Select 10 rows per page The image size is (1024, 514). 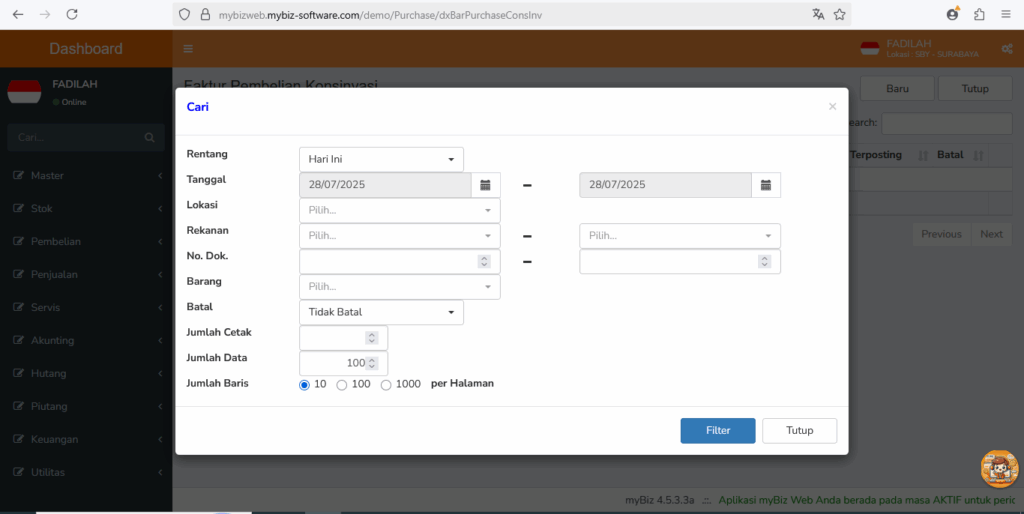click(x=304, y=385)
